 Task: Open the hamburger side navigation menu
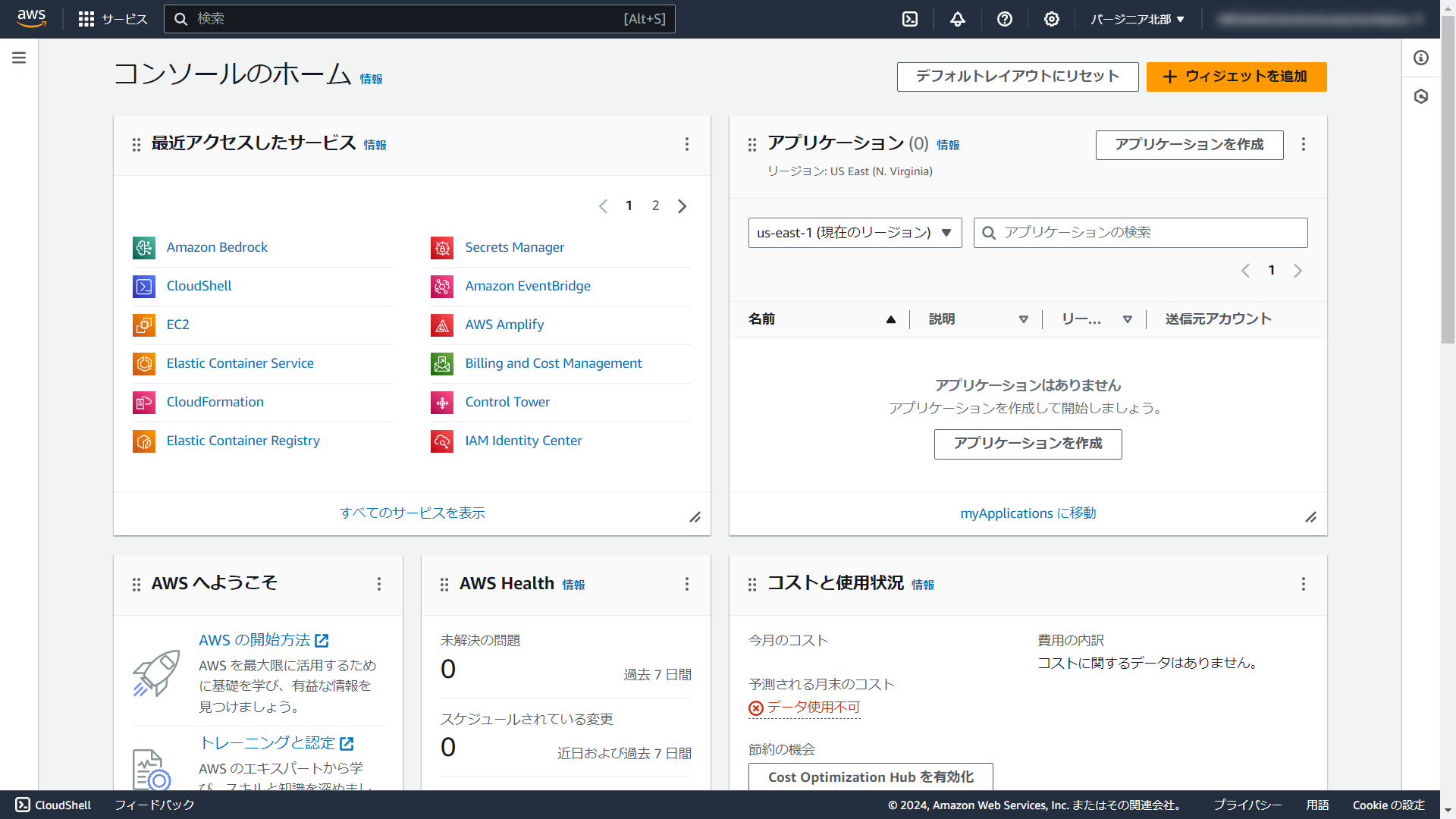[x=19, y=58]
